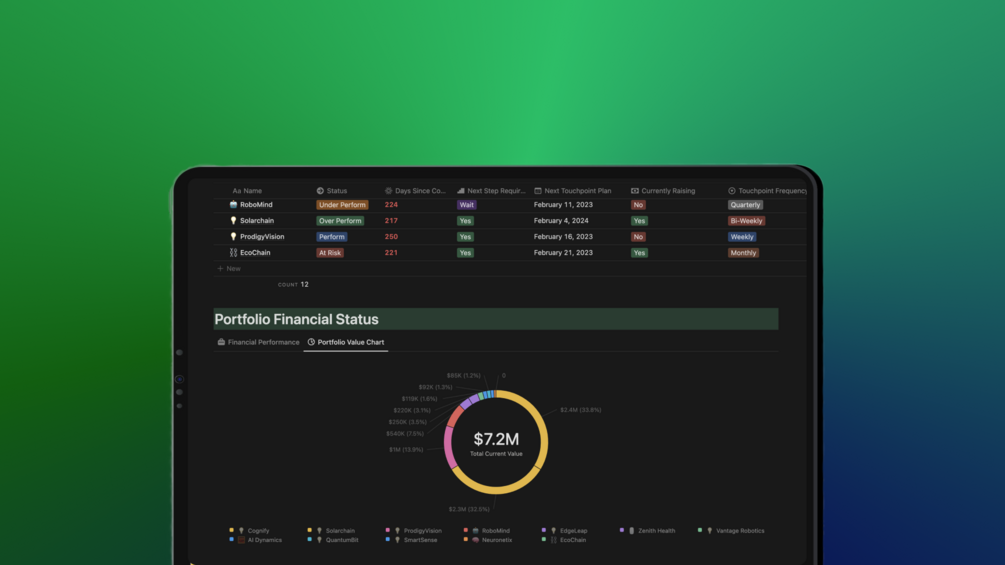Open the Wait next step tag
The width and height of the screenshot is (1005, 565).
point(467,205)
